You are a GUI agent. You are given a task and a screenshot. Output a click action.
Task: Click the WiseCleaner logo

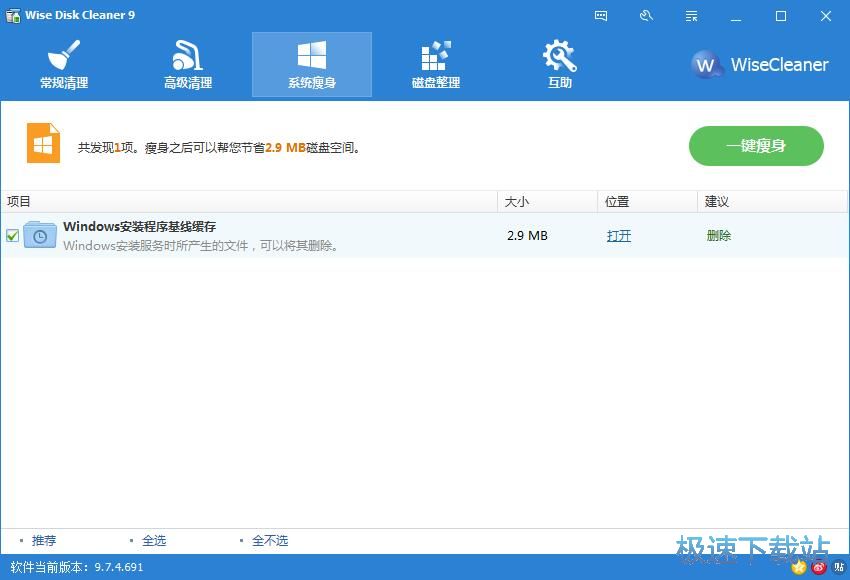760,65
